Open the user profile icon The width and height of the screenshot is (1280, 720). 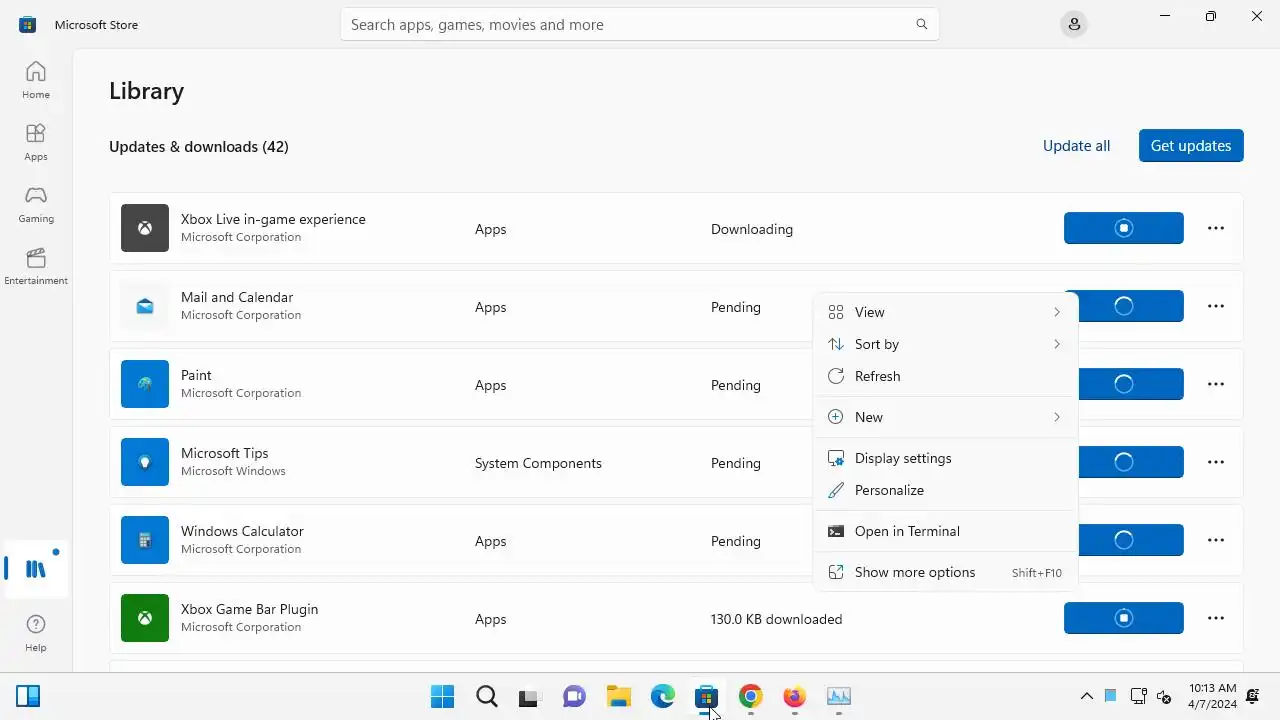[1074, 24]
